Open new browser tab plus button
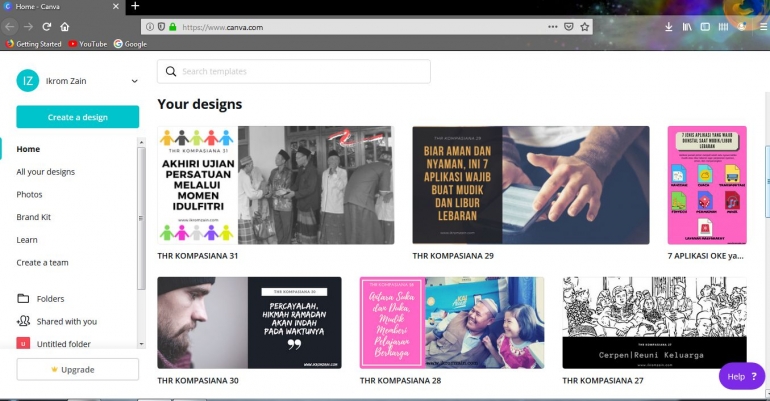Image resolution: width=770 pixels, height=401 pixels. (x=135, y=6)
